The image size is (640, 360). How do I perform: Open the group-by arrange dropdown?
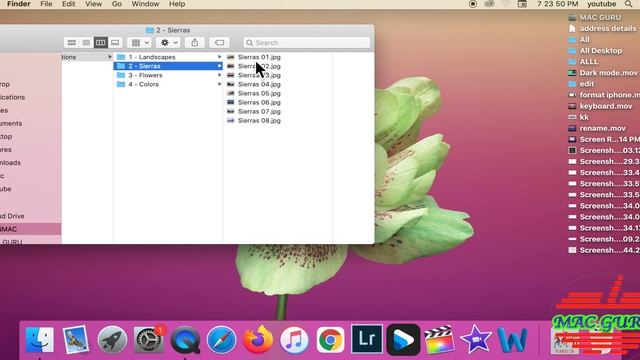(x=139, y=42)
